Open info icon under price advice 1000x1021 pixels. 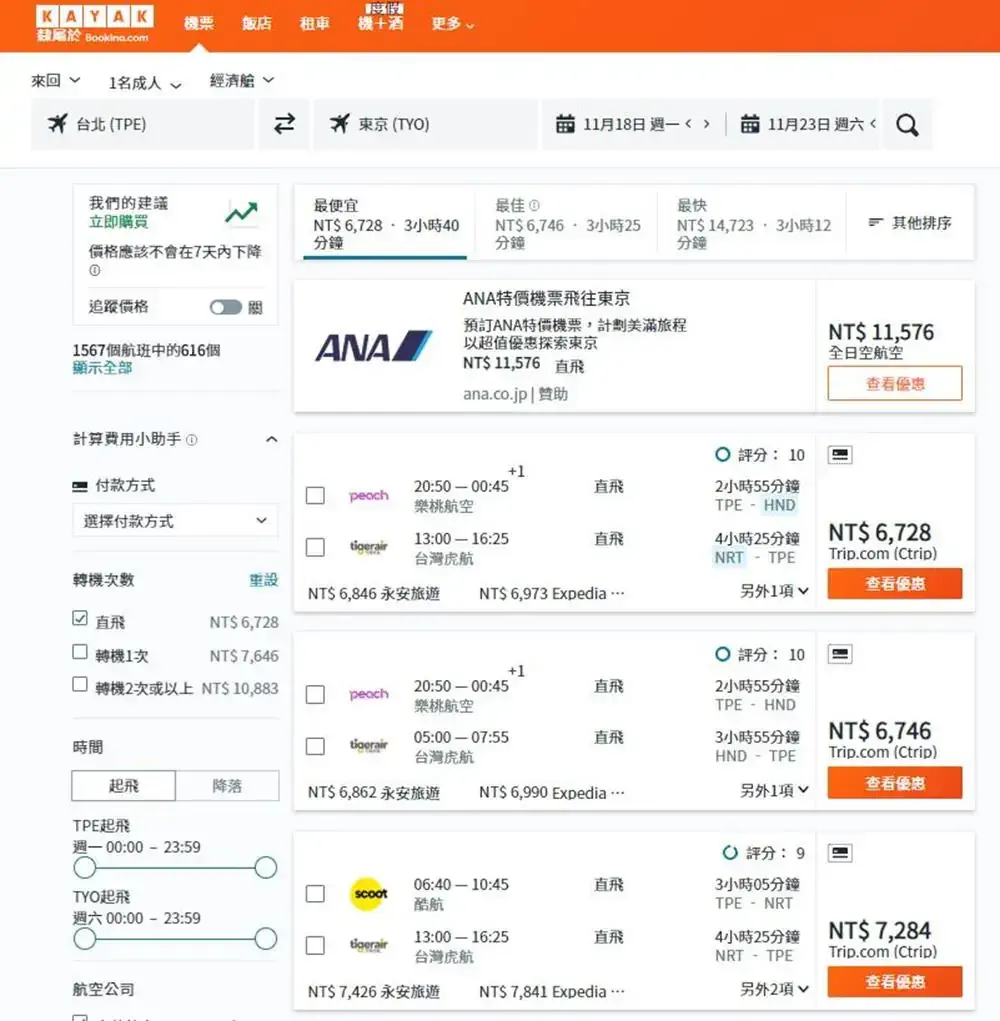click(x=95, y=270)
